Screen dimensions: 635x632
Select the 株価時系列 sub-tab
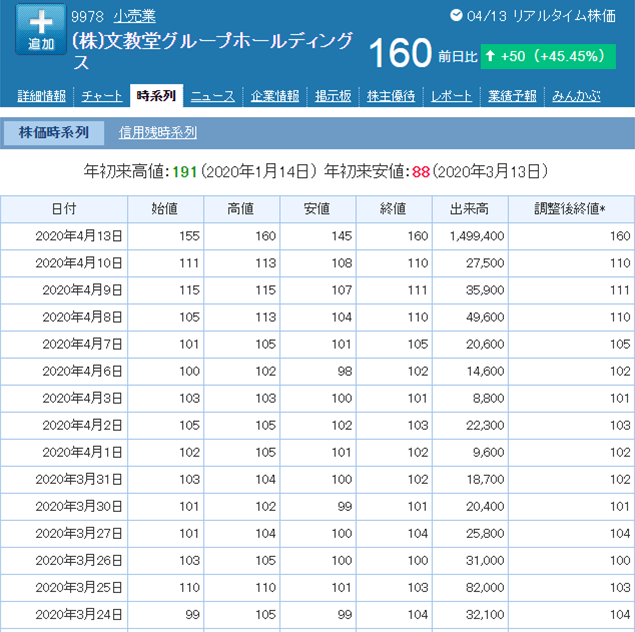tap(54, 132)
